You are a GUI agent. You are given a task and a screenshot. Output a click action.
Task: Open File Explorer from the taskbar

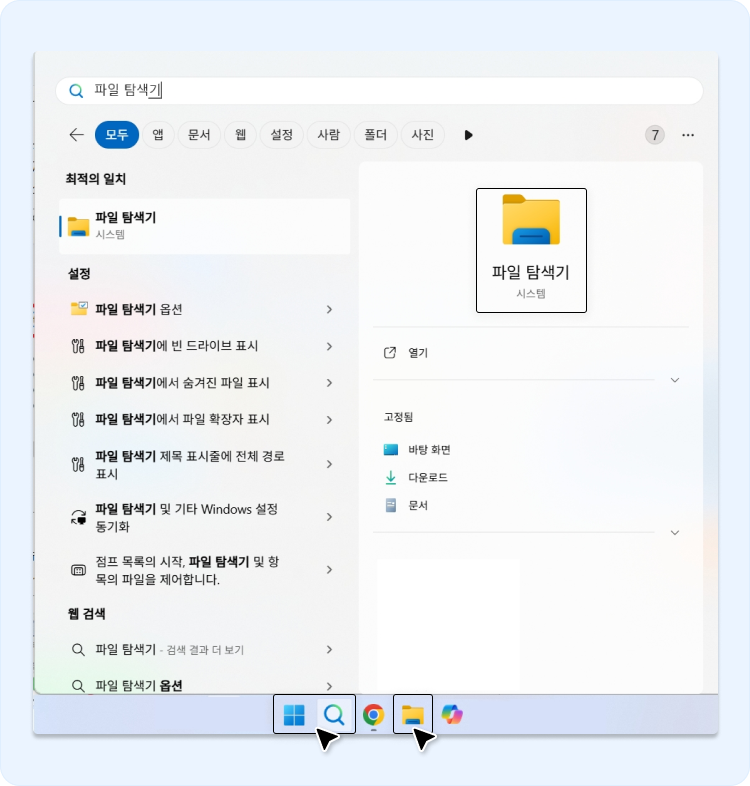[x=413, y=715]
